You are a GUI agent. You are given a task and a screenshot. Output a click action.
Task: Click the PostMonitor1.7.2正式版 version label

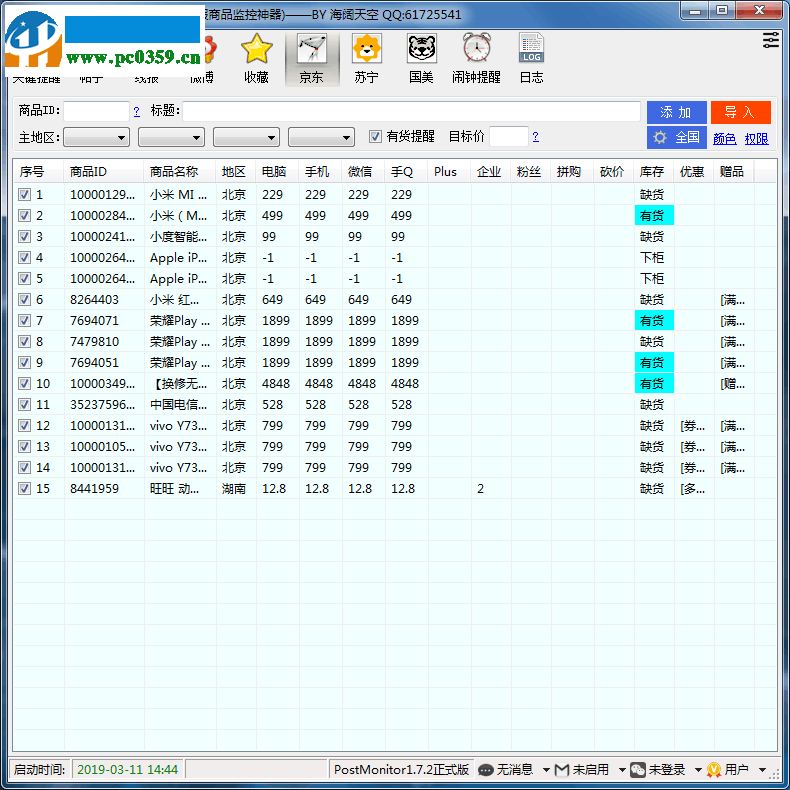point(401,770)
